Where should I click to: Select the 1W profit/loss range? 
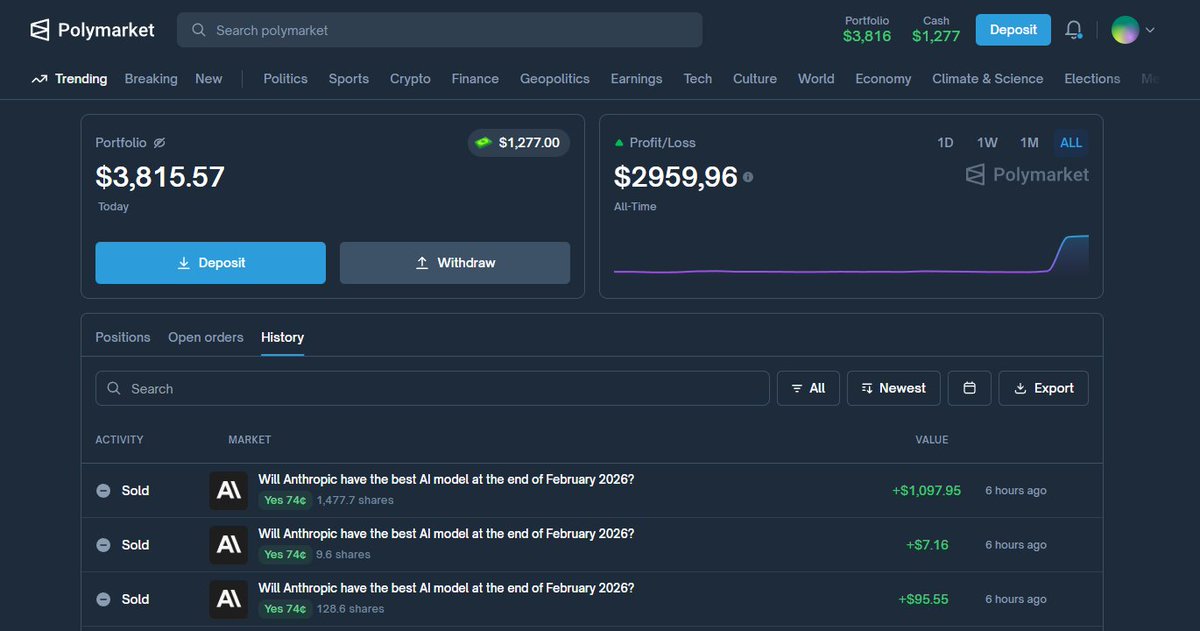987,143
